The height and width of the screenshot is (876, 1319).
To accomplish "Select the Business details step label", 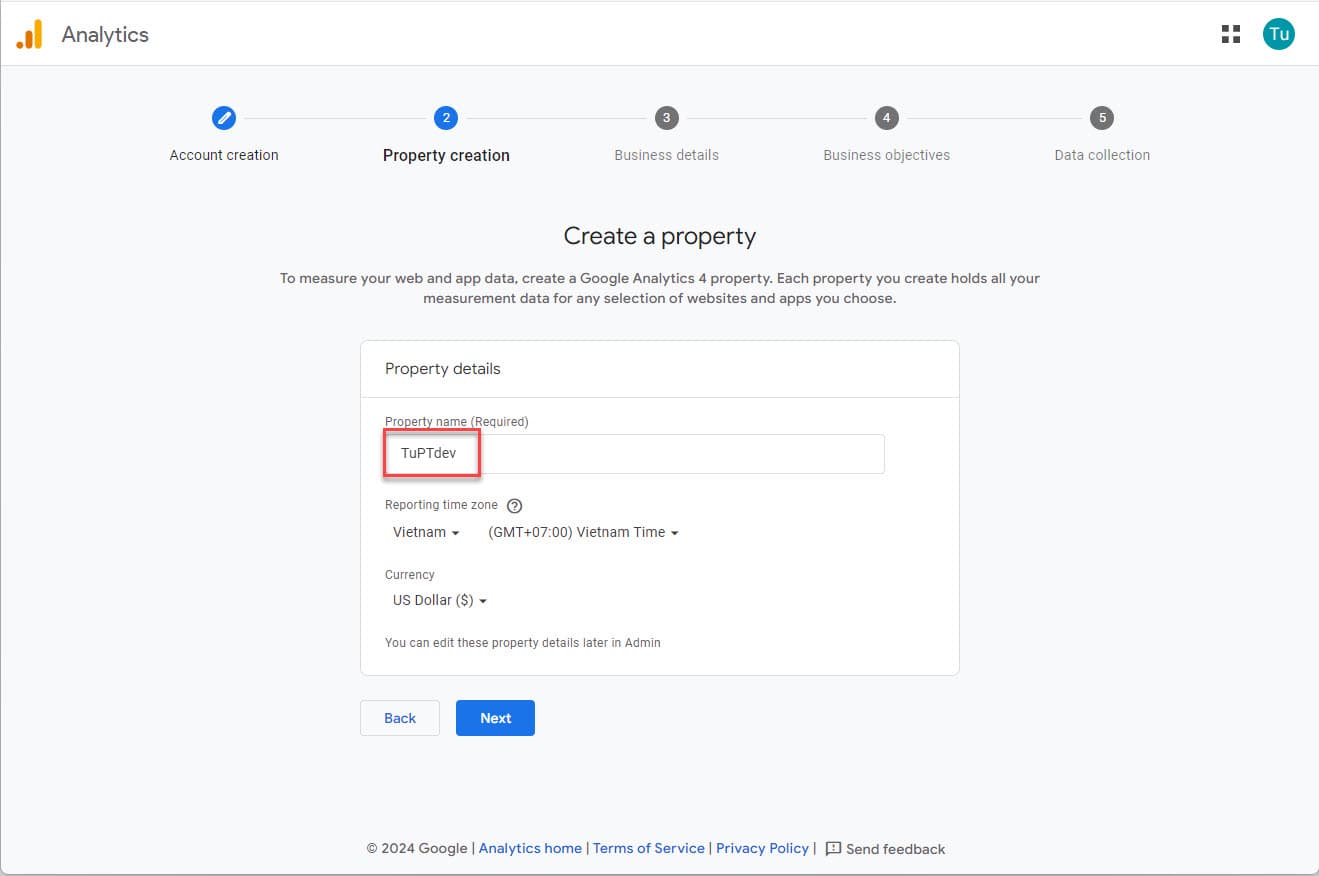I will pos(666,155).
